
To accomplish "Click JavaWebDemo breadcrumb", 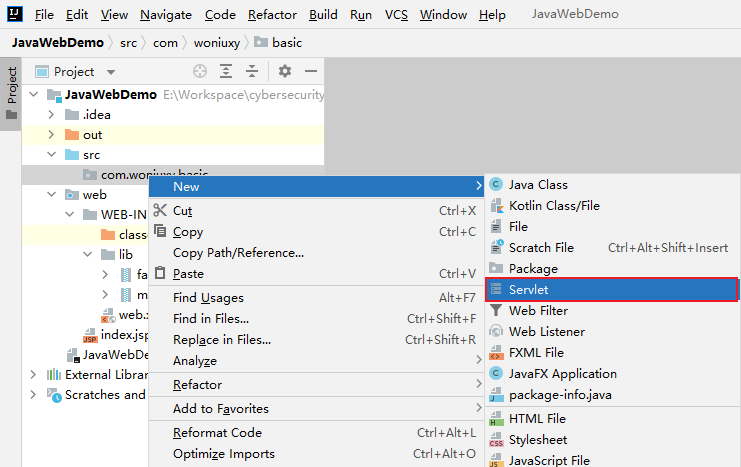I will [58, 43].
